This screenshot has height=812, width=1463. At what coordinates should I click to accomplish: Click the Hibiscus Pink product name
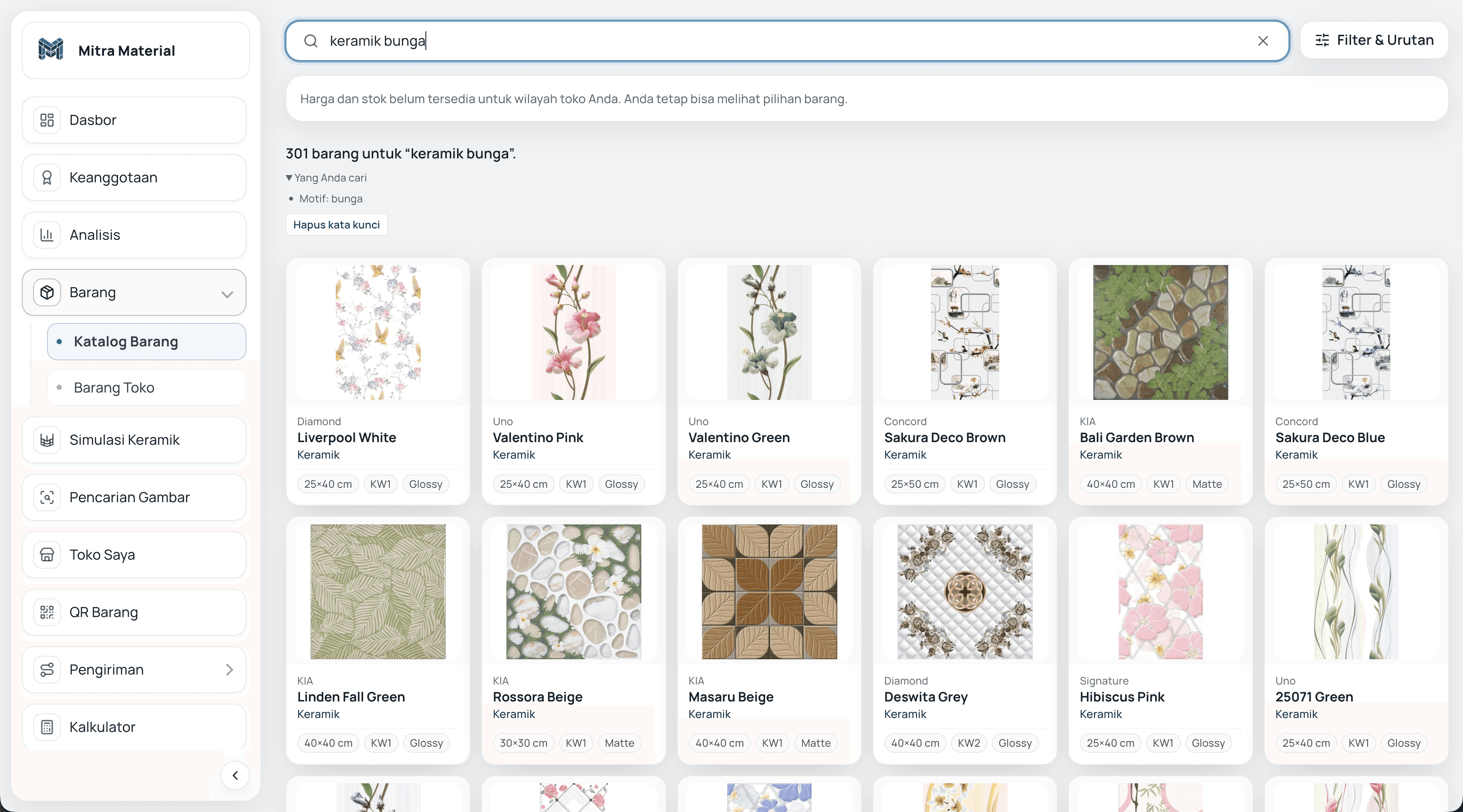pos(1122,697)
